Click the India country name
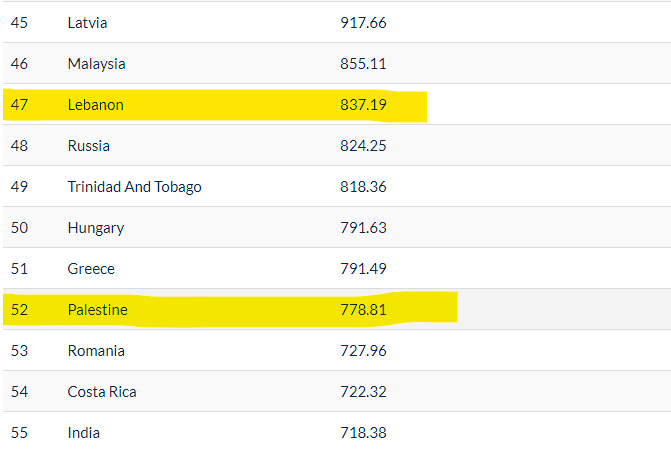 (84, 433)
